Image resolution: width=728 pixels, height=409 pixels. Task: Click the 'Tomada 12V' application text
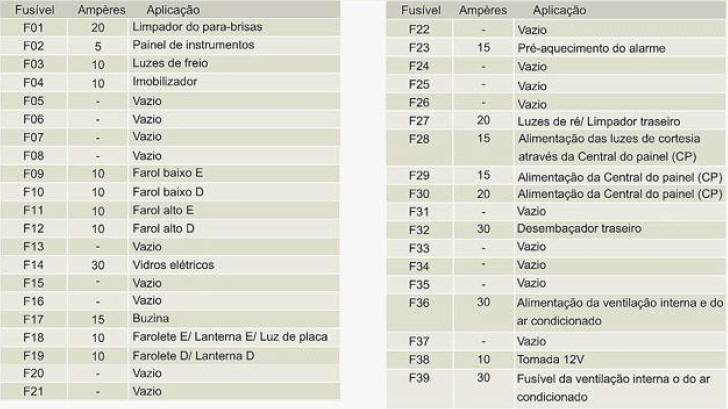point(550,359)
